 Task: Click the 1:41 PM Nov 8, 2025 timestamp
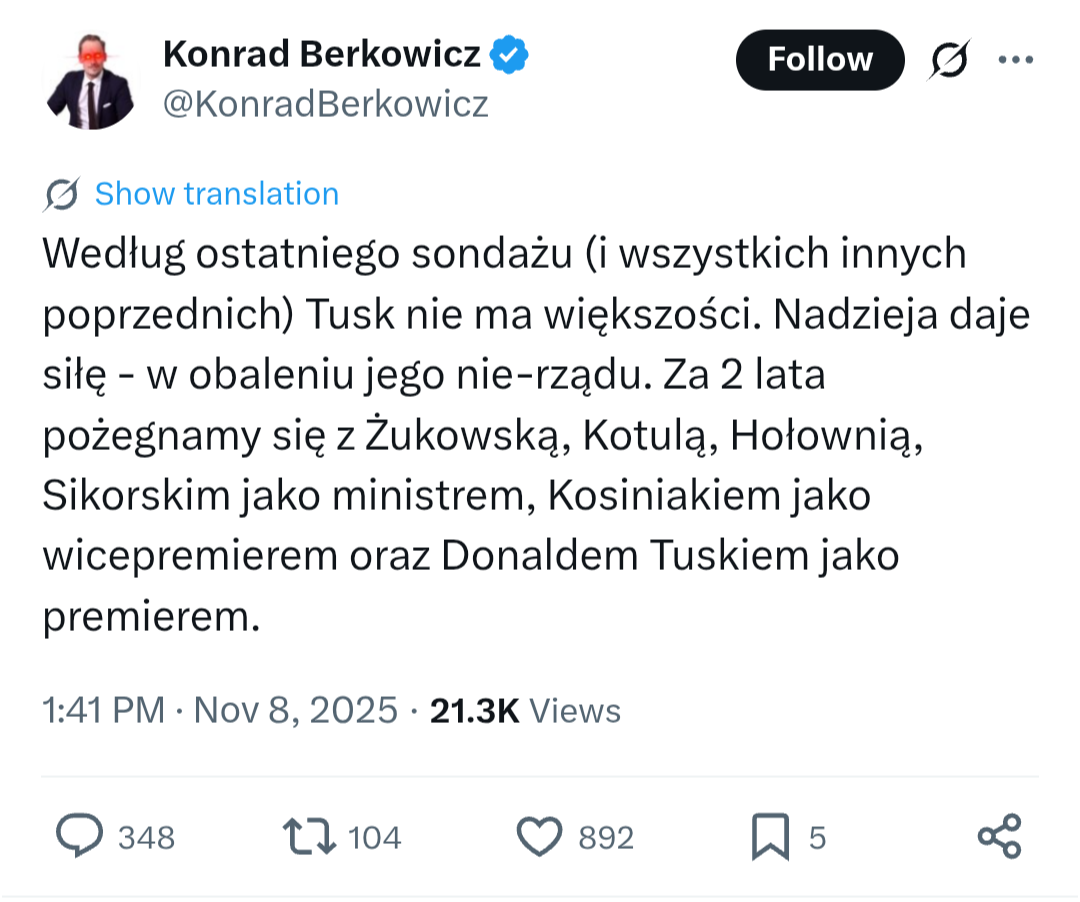point(220,711)
